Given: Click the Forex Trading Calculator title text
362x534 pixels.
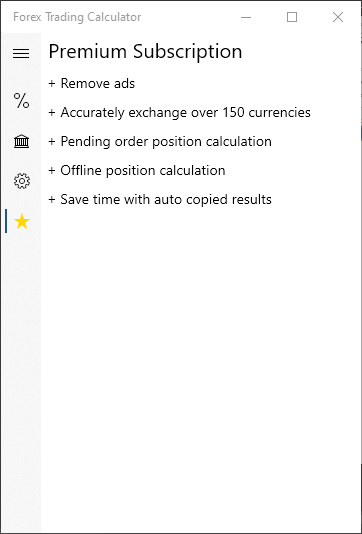Looking at the screenshot, I should pos(77,17).
